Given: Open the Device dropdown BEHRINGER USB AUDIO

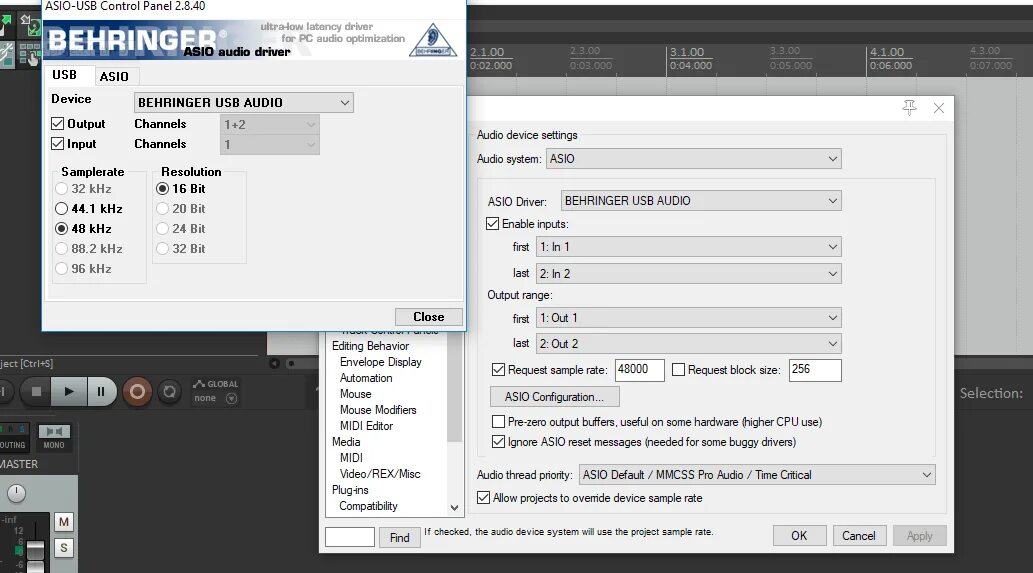Looking at the screenshot, I should tap(244, 103).
